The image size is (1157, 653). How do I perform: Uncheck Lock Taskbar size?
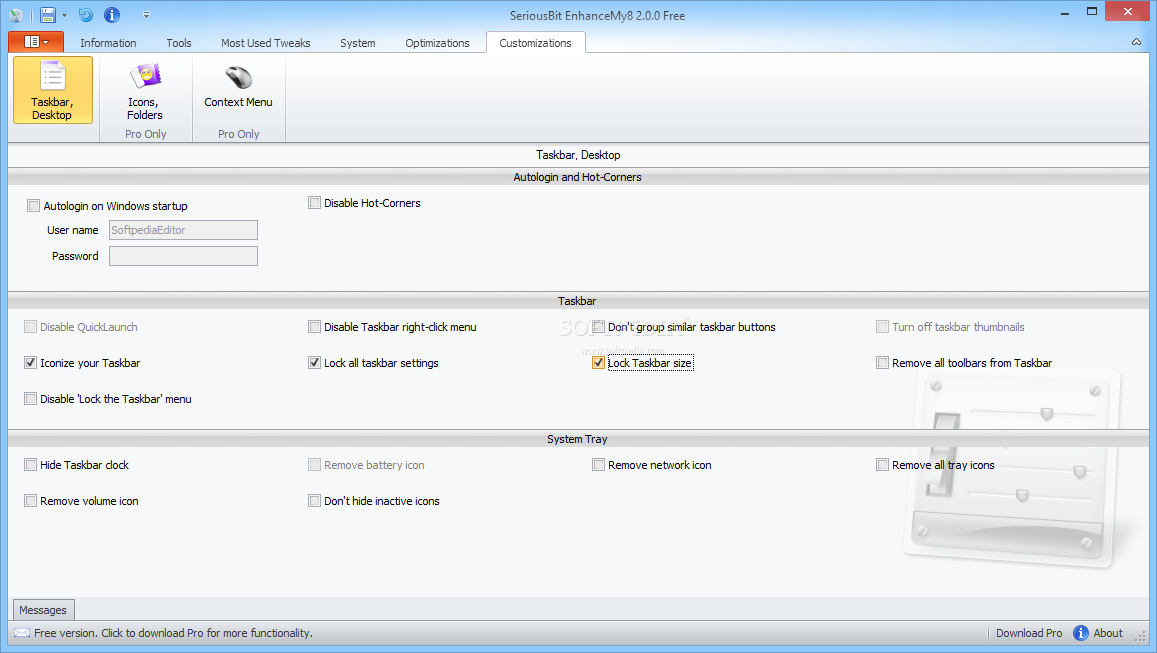(598, 363)
